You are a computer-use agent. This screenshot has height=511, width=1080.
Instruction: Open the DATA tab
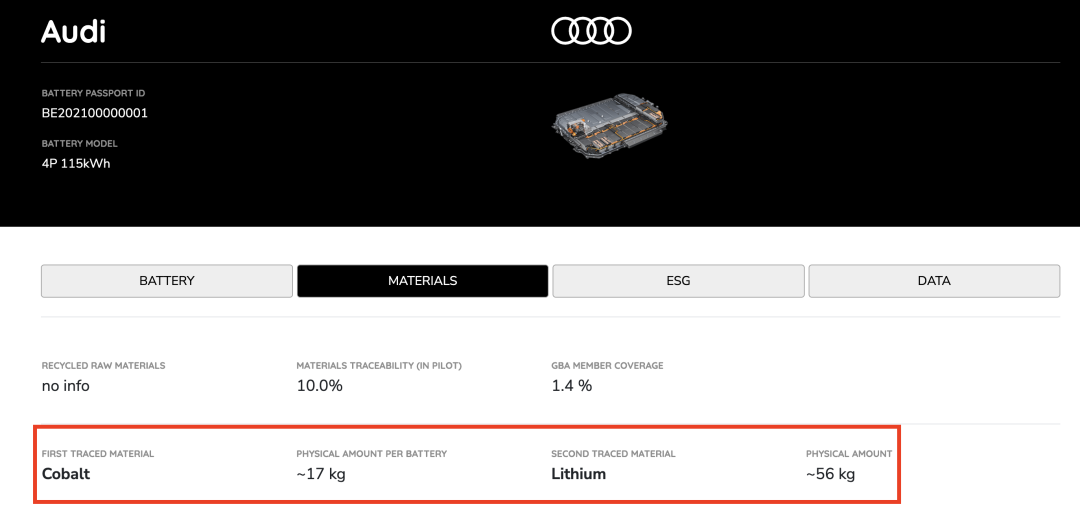point(934,281)
